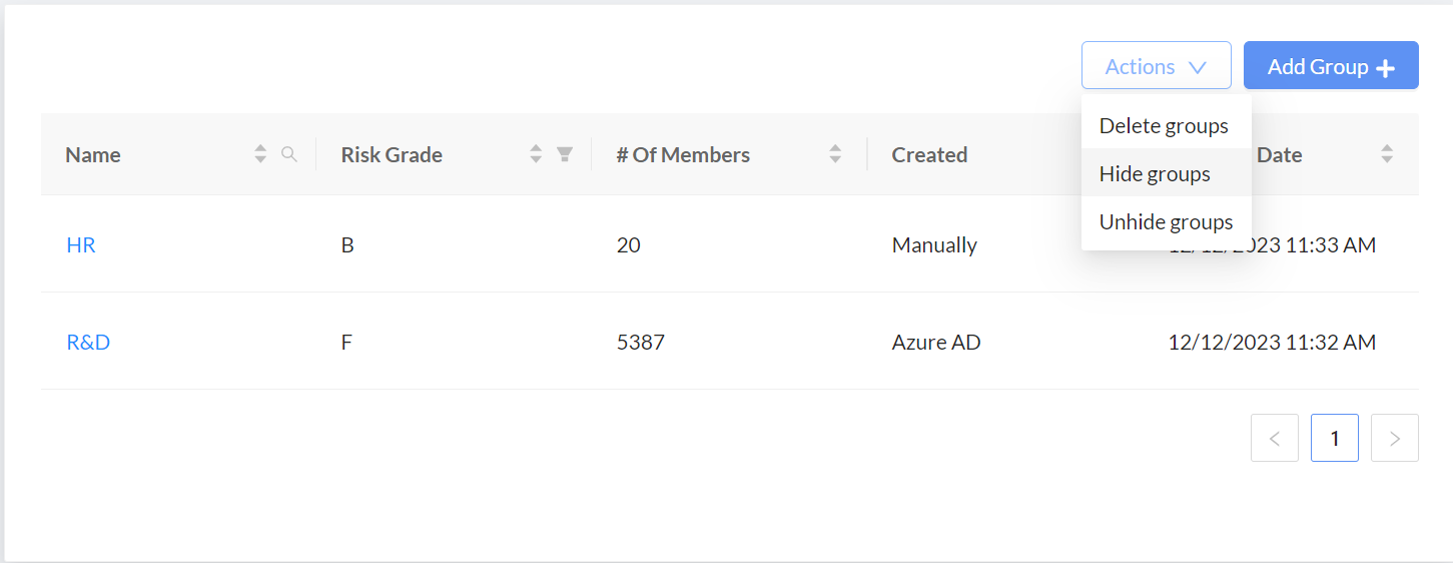Choose Hide groups option
The width and height of the screenshot is (1453, 563).
click(1155, 174)
